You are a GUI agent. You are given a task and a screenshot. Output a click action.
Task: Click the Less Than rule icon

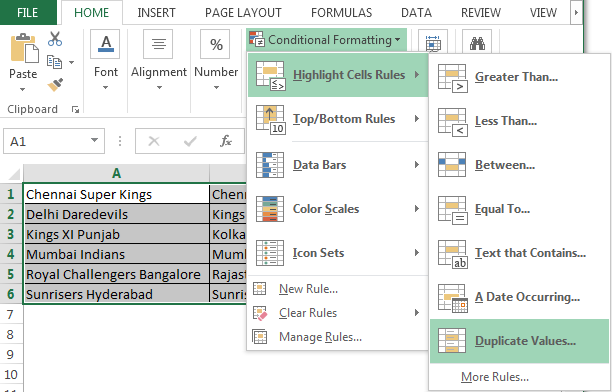click(452, 122)
